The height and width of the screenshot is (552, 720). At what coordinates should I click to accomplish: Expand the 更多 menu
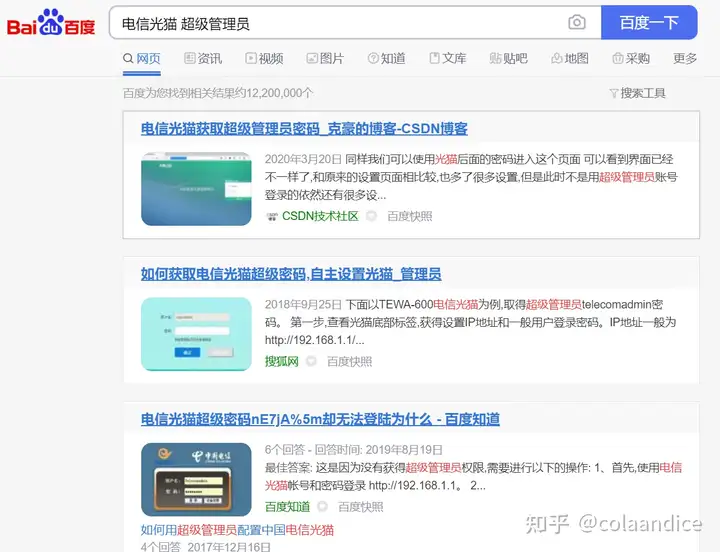pyautogui.click(x=685, y=59)
